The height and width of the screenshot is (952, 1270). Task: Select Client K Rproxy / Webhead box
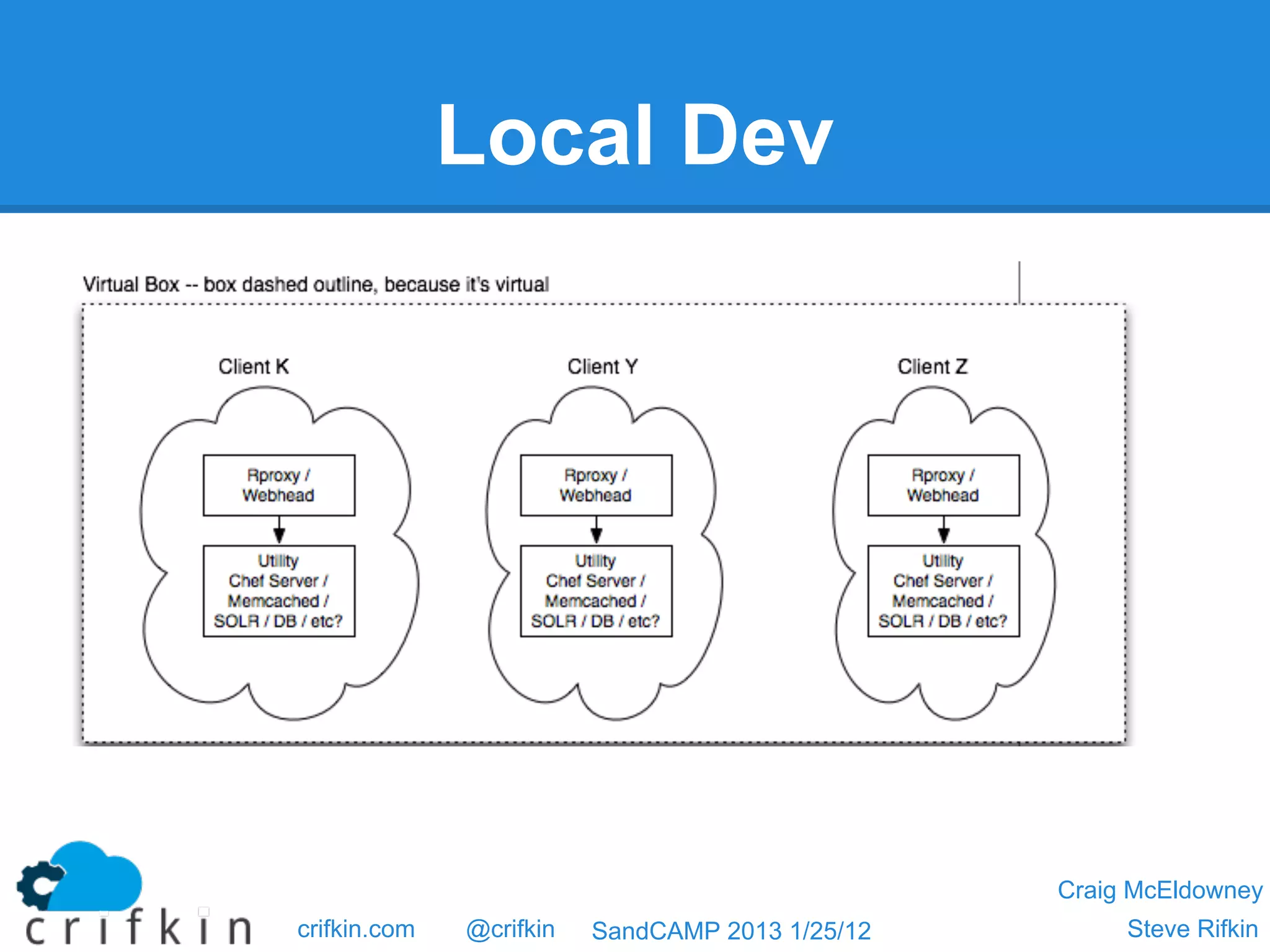coord(279,485)
